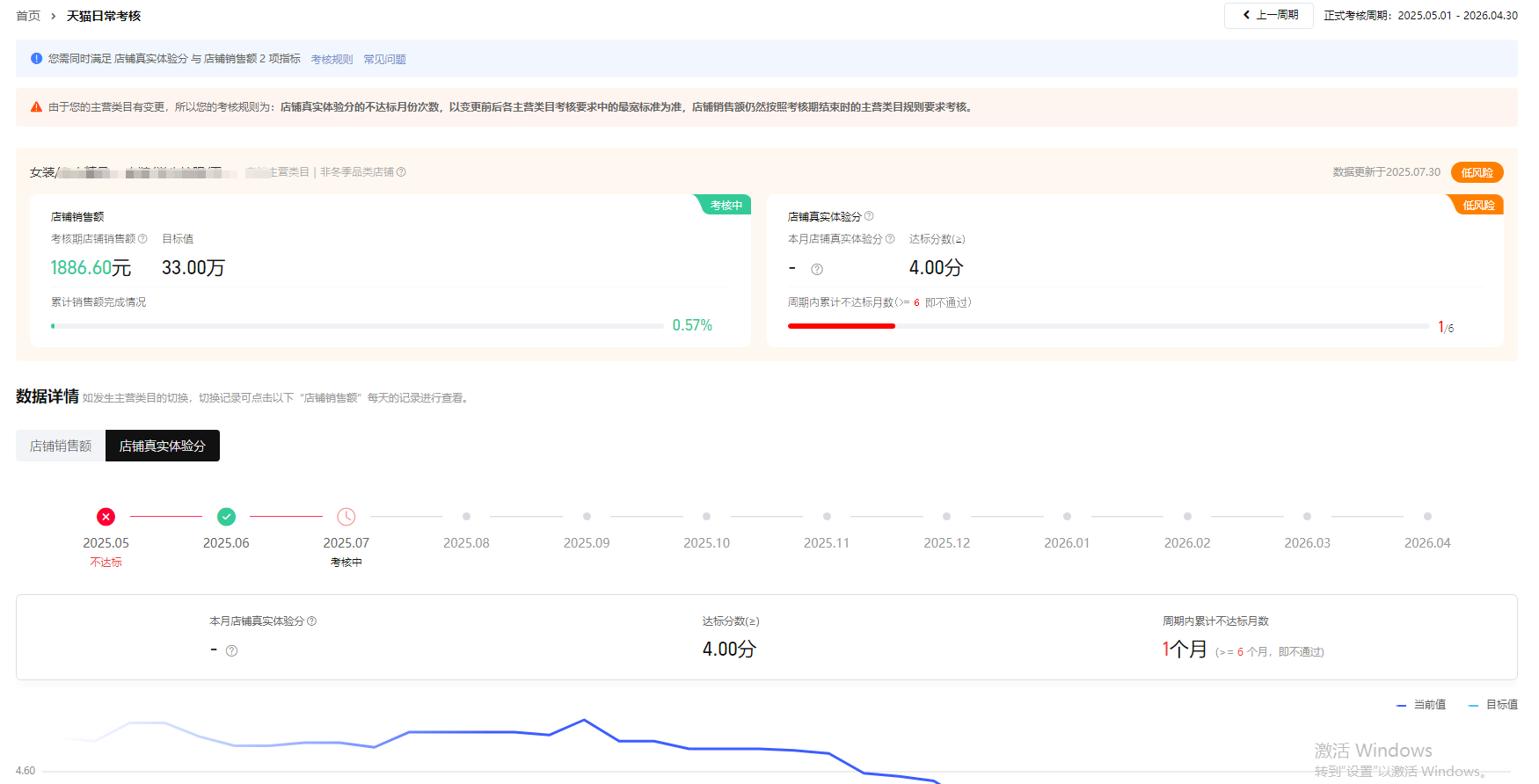Select the 店铺真实体验分 tab

pyautogui.click(x=163, y=446)
